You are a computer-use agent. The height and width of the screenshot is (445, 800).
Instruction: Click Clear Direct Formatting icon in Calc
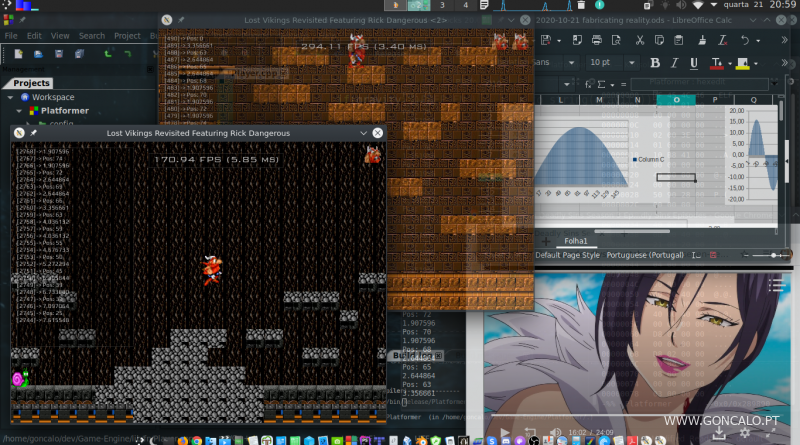click(x=722, y=40)
